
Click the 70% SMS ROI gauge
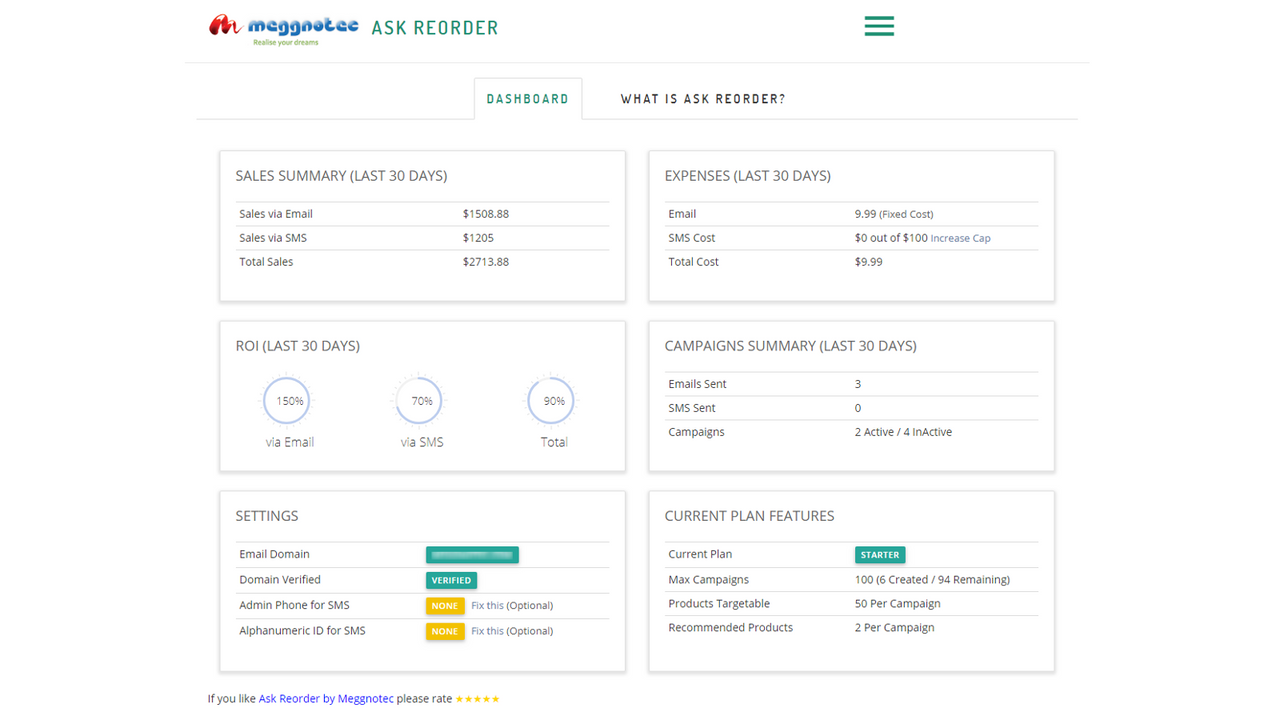pos(420,401)
